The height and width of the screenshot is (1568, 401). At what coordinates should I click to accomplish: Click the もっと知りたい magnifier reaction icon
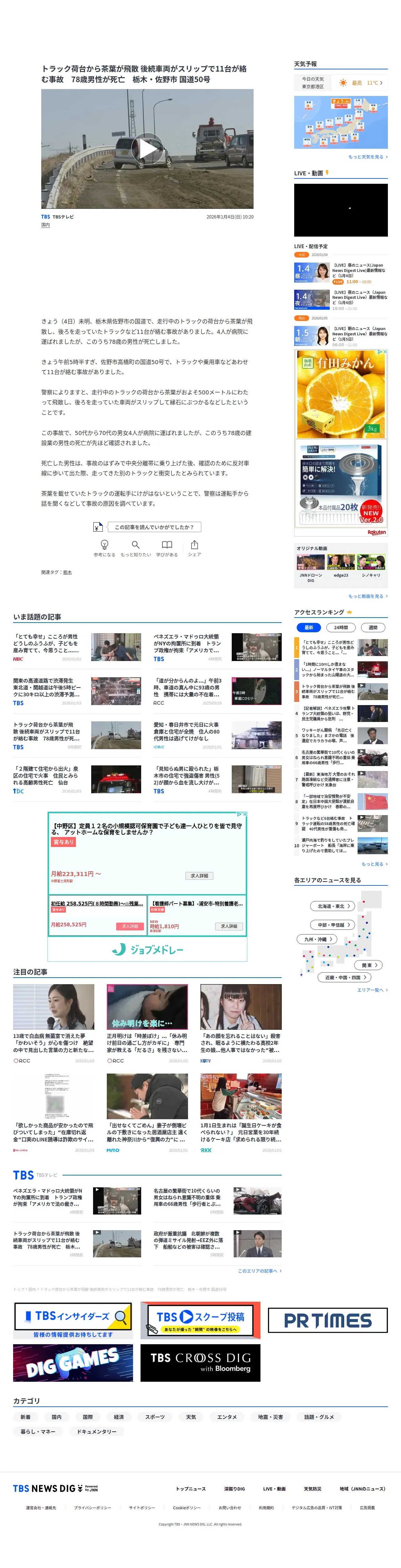coord(136,545)
